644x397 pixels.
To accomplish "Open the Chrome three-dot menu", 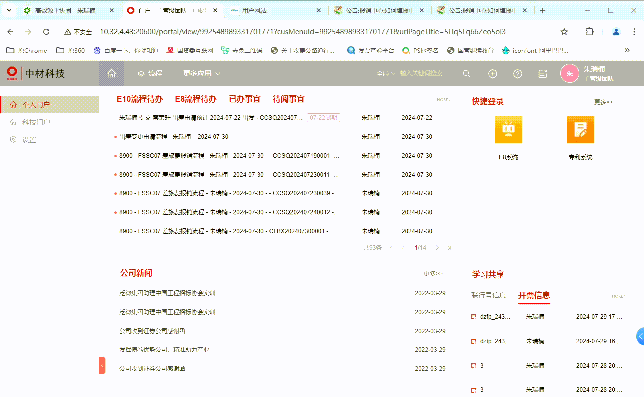I will click(635, 32).
